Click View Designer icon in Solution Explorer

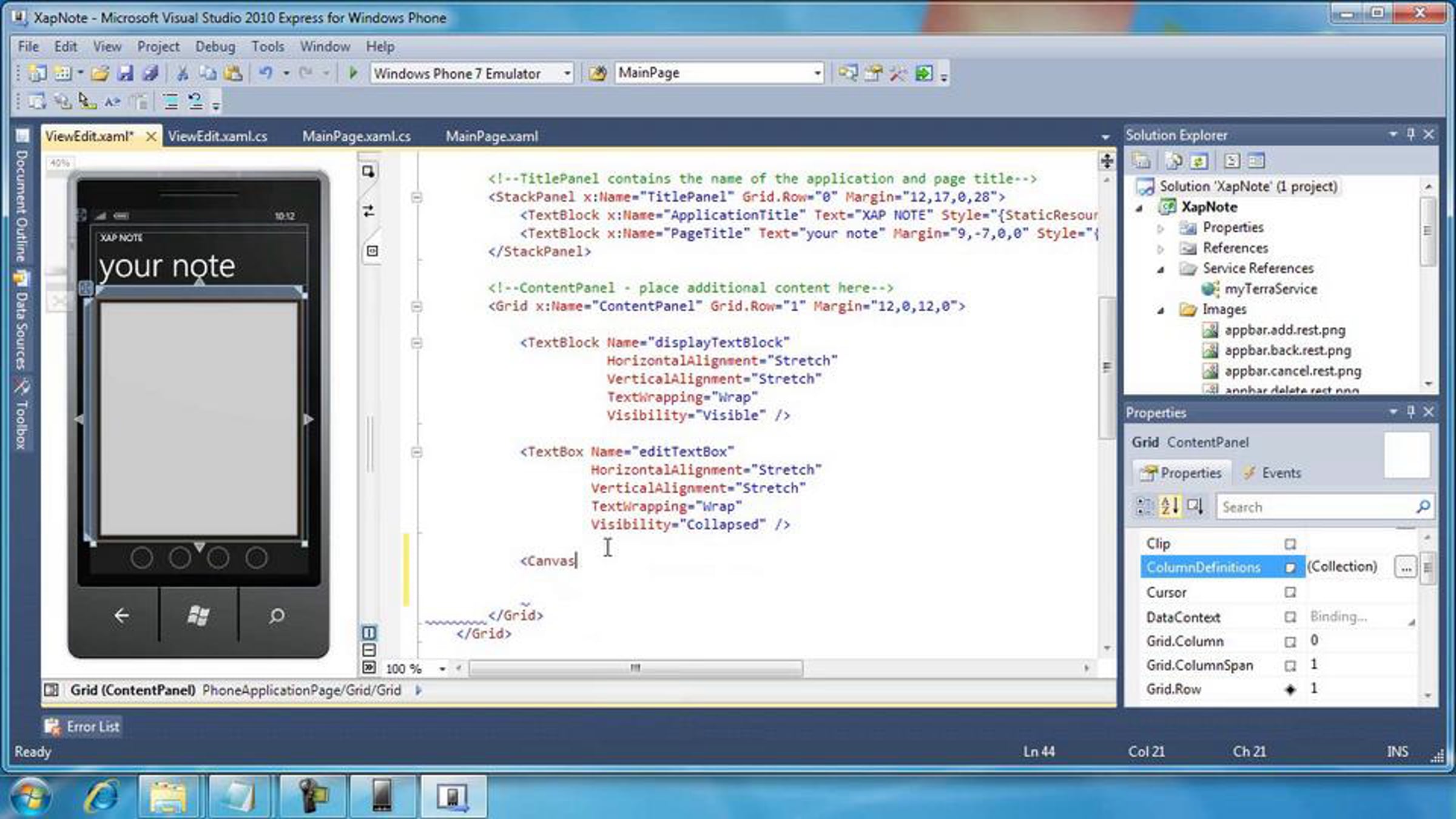click(x=1256, y=161)
